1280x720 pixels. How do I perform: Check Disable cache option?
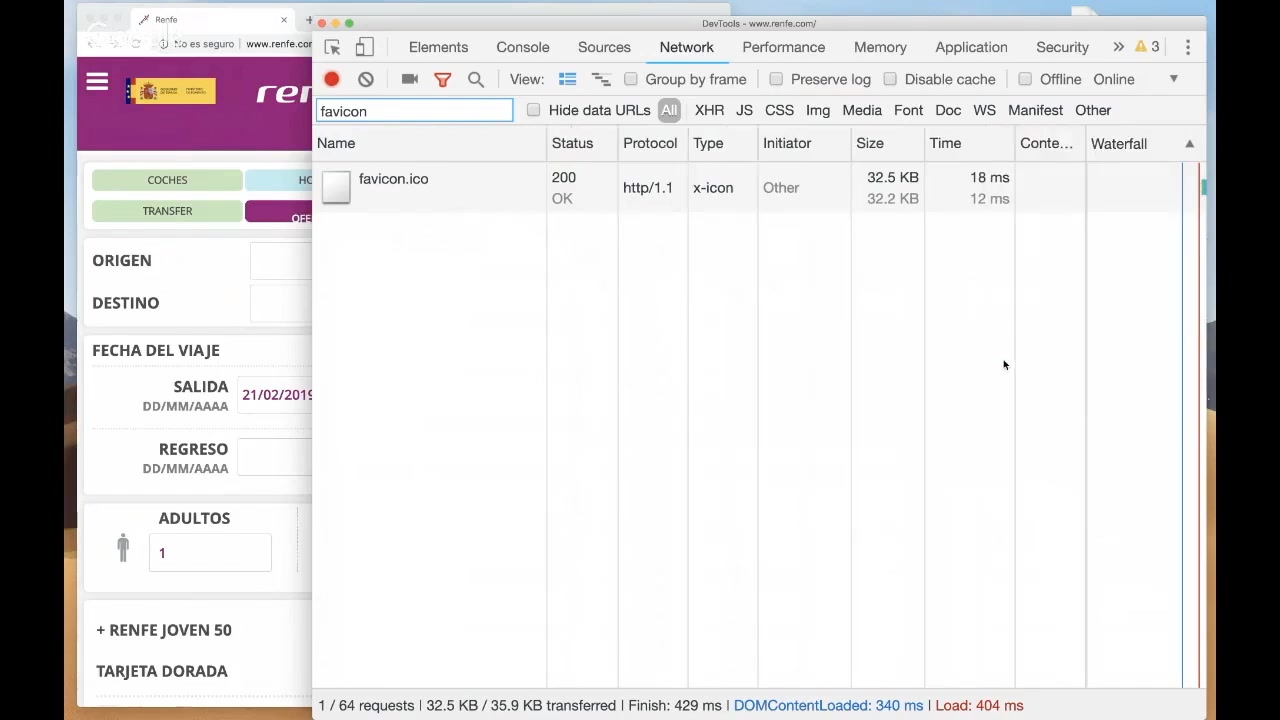890,79
